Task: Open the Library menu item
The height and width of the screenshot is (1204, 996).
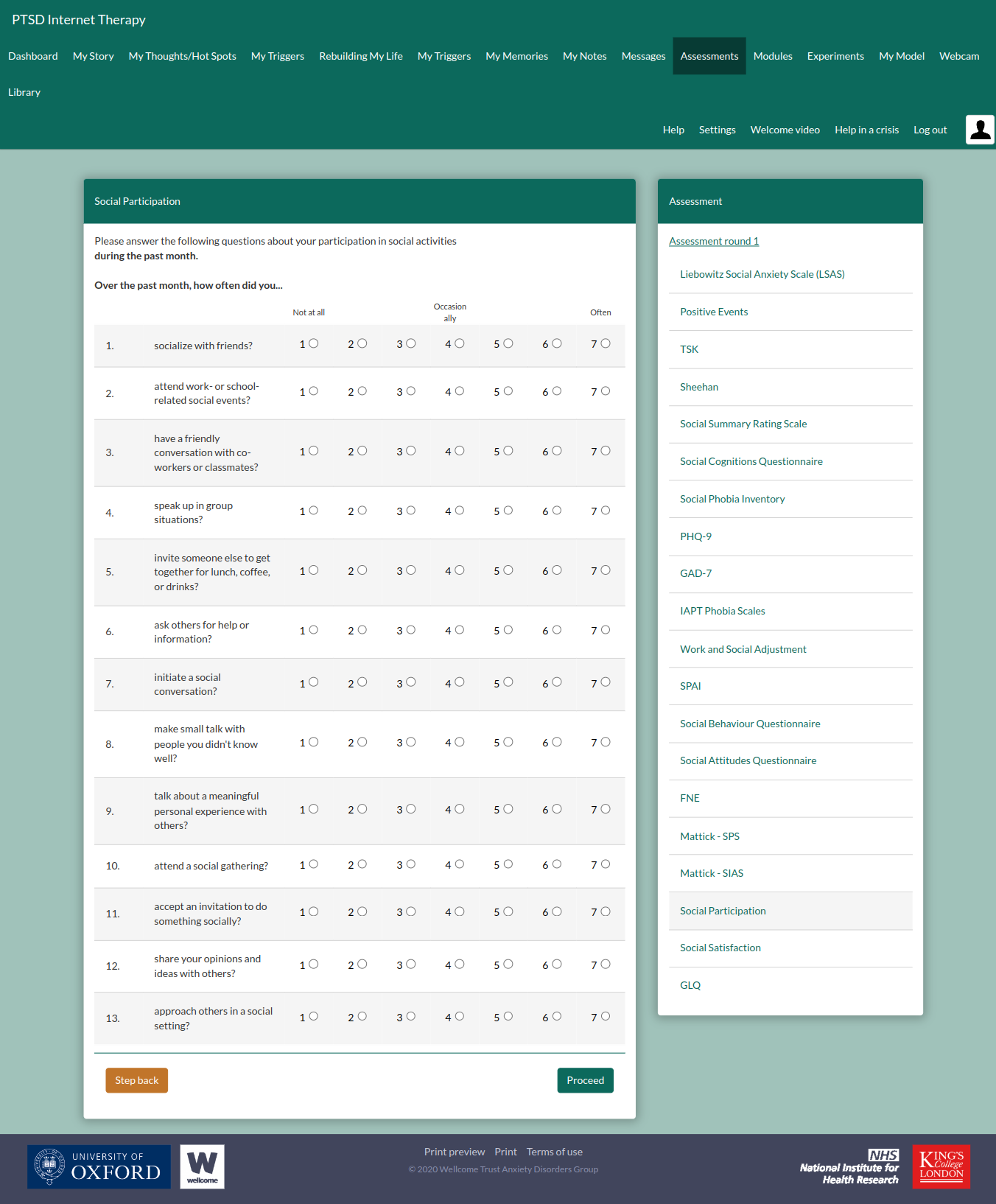Action: click(x=24, y=92)
